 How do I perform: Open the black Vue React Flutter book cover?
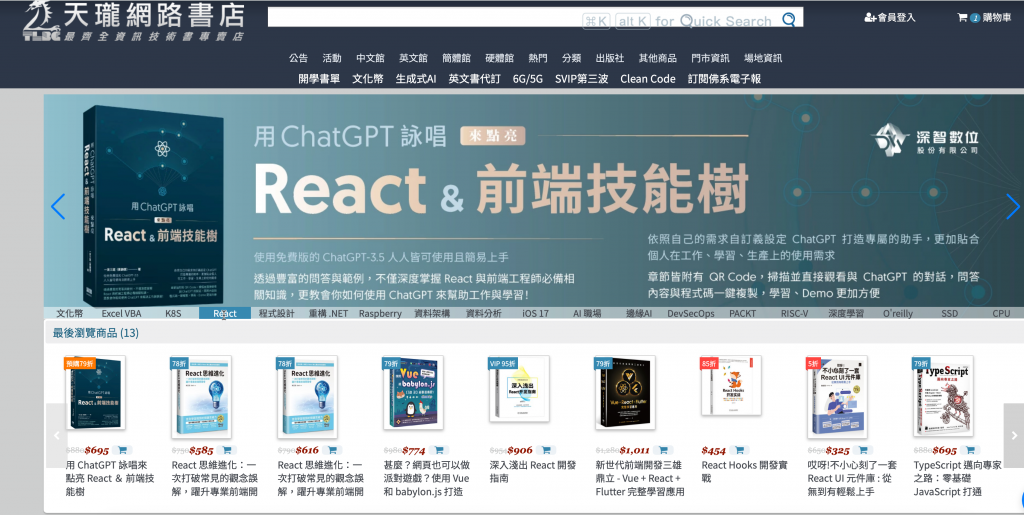[625, 392]
